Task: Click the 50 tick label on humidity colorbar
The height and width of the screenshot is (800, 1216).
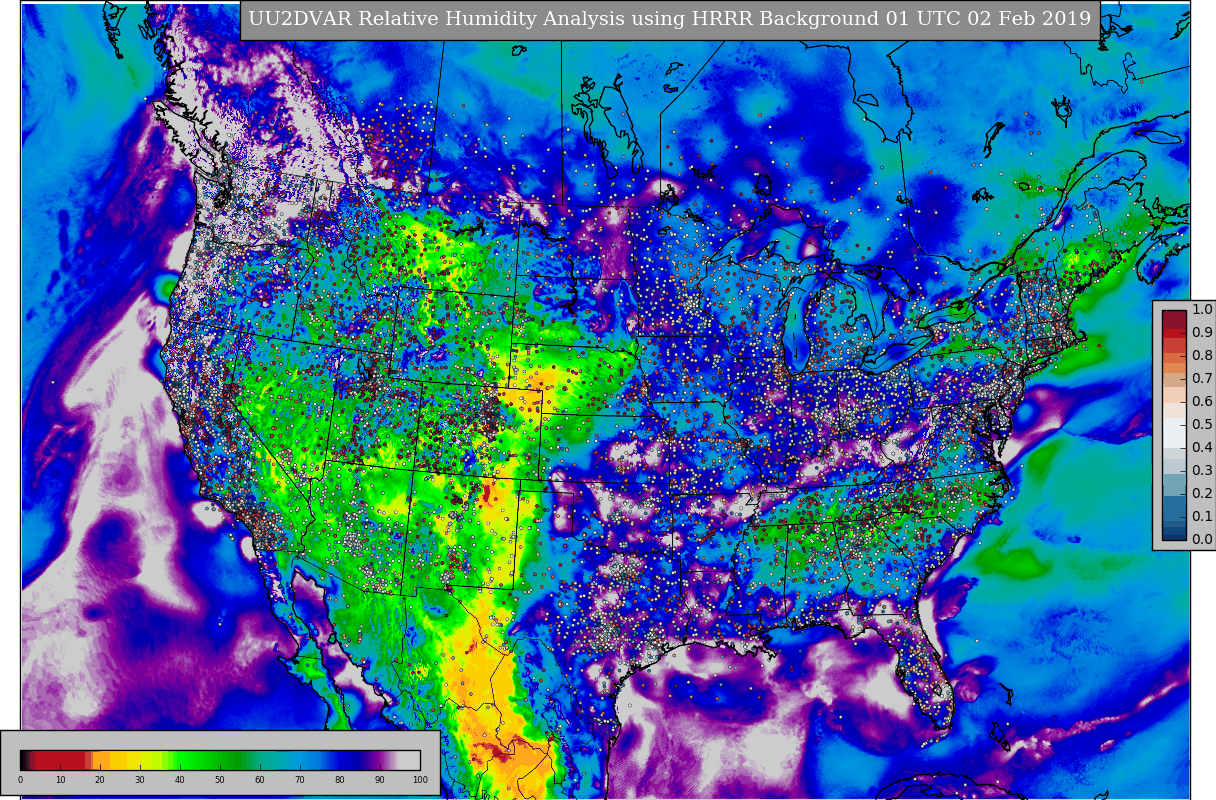Action: [220, 780]
